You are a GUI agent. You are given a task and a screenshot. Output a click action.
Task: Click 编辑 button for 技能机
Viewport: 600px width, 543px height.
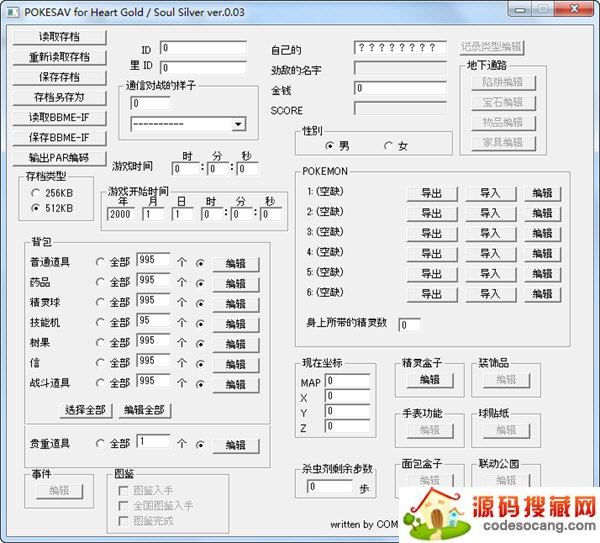[x=236, y=324]
